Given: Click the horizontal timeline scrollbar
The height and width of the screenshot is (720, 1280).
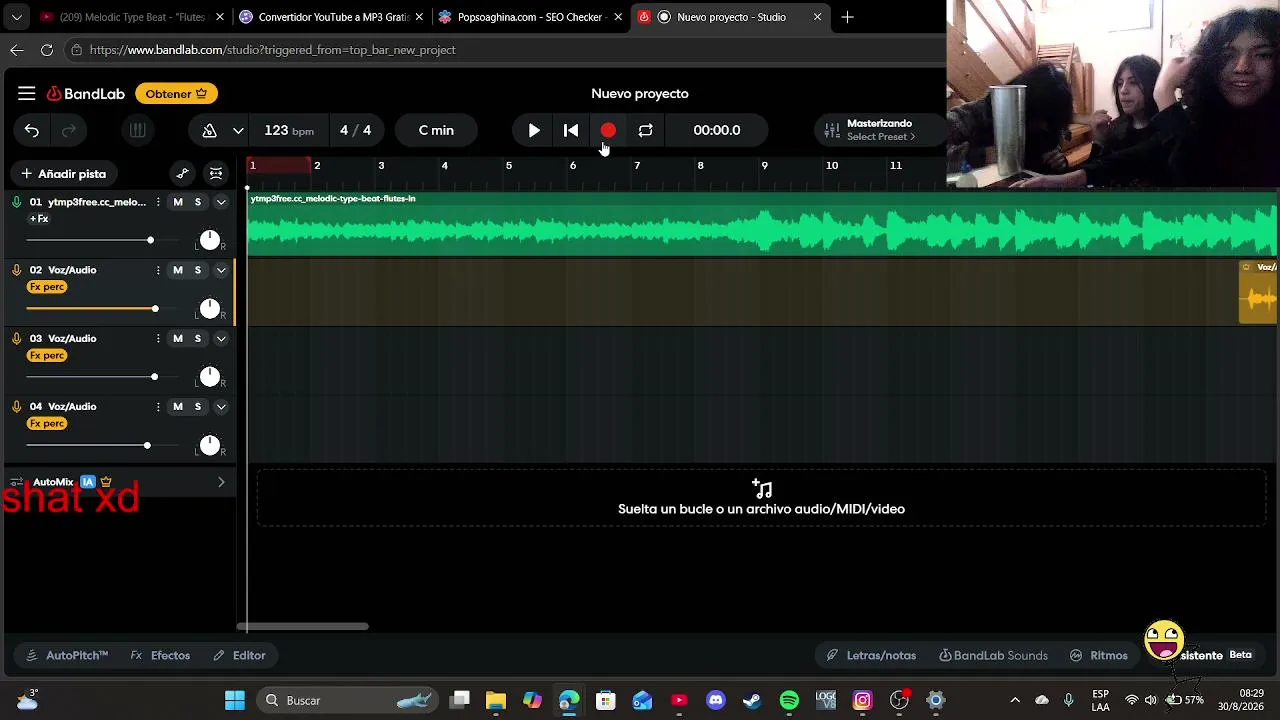Looking at the screenshot, I should click(303, 627).
